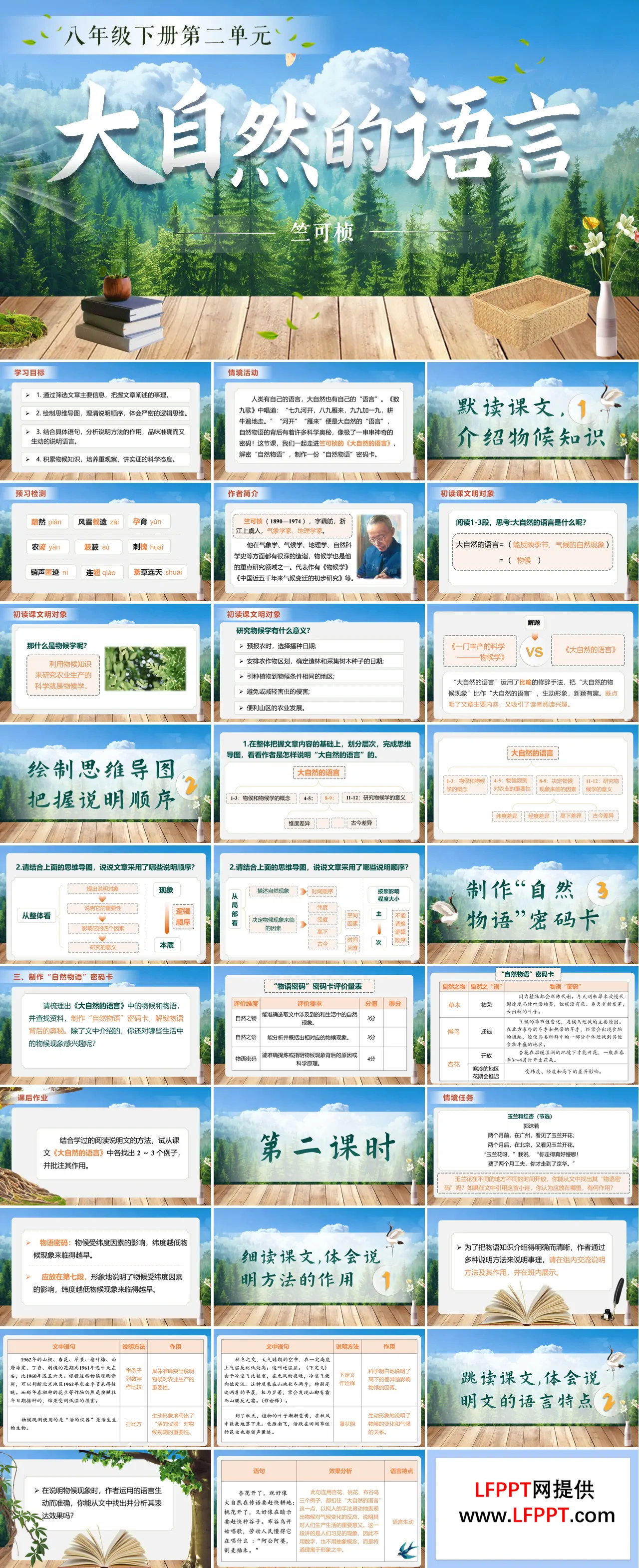
Task: Select the 从整体看 mind map box
Action: [x=37, y=915]
